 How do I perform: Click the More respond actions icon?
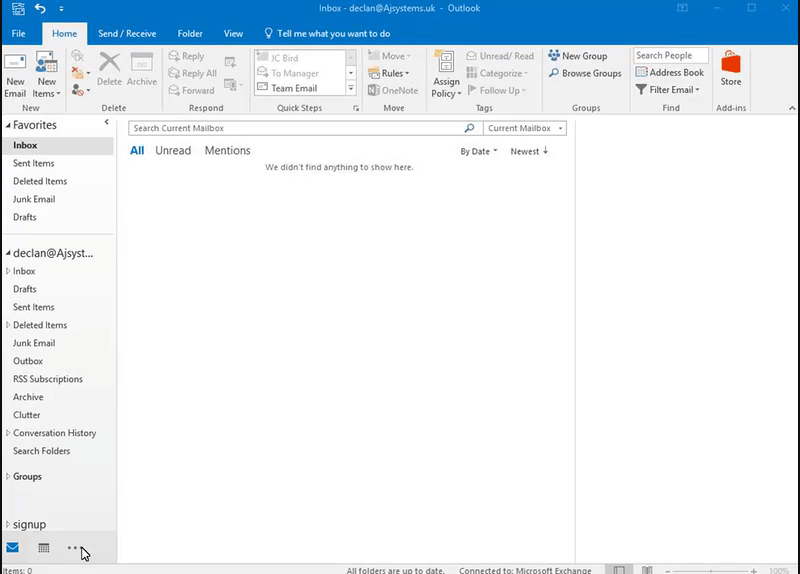[233, 84]
